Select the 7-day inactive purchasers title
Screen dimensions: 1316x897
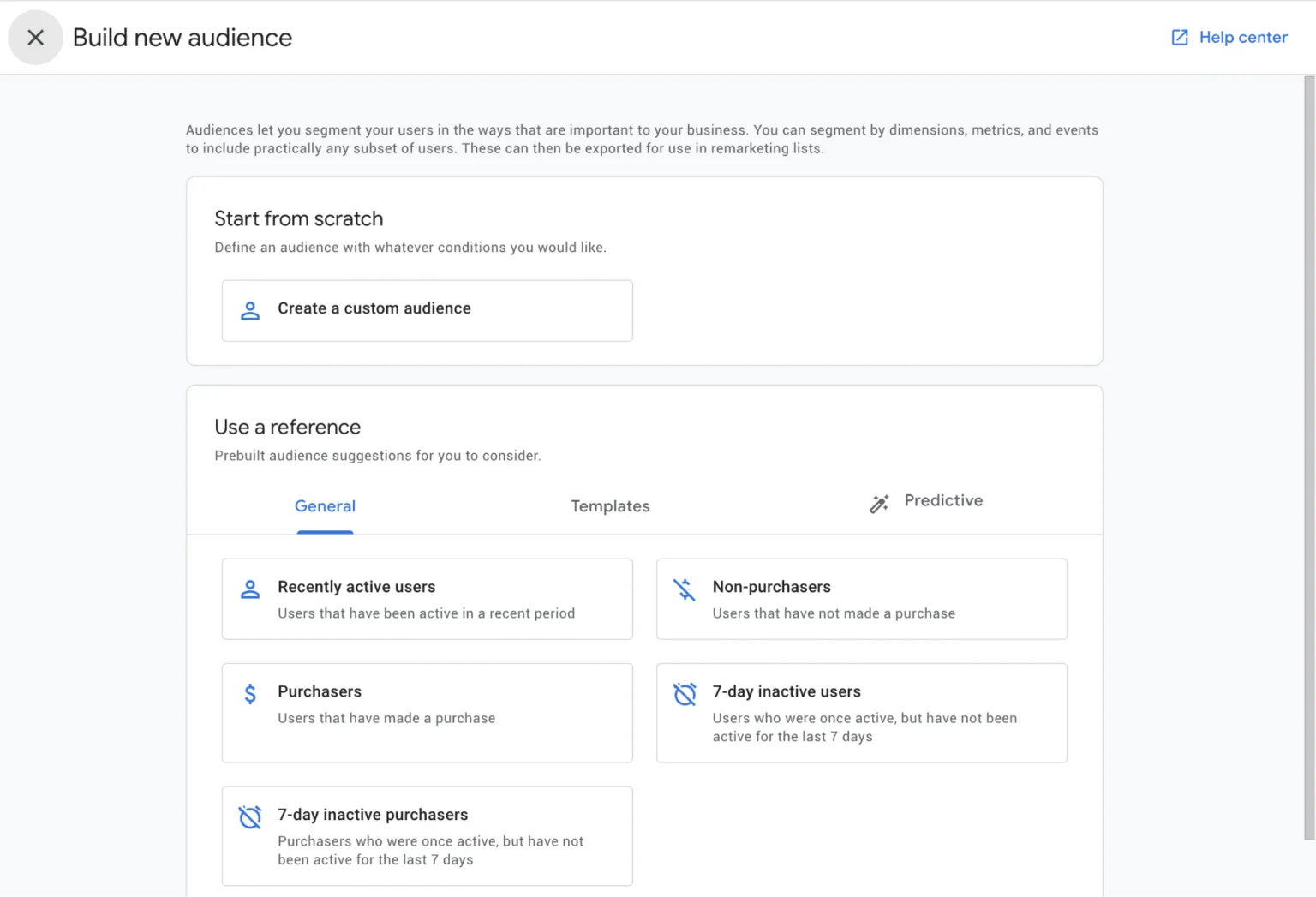[373, 815]
